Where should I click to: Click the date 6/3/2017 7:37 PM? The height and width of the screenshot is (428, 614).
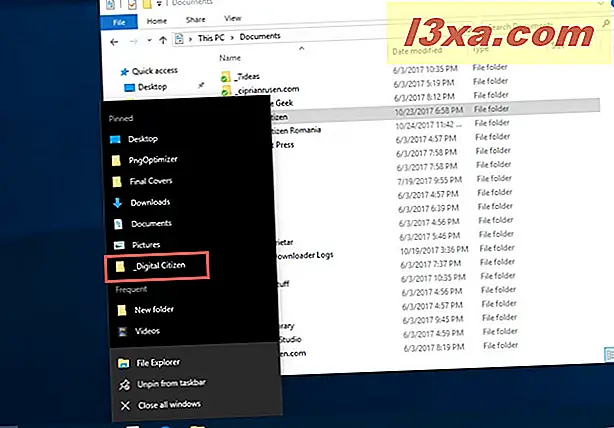[431, 264]
